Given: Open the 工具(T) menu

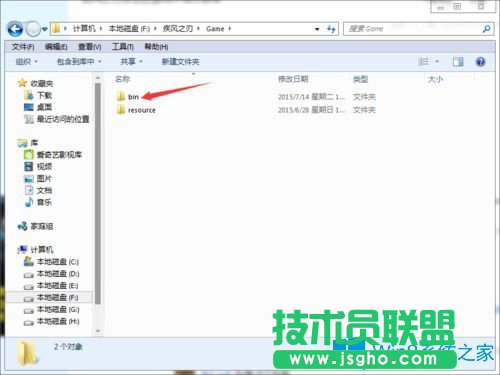Looking at the screenshot, I should (x=123, y=47).
